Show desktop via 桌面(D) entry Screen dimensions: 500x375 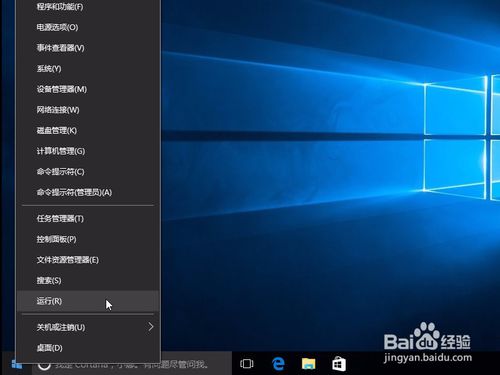[x=88, y=348]
